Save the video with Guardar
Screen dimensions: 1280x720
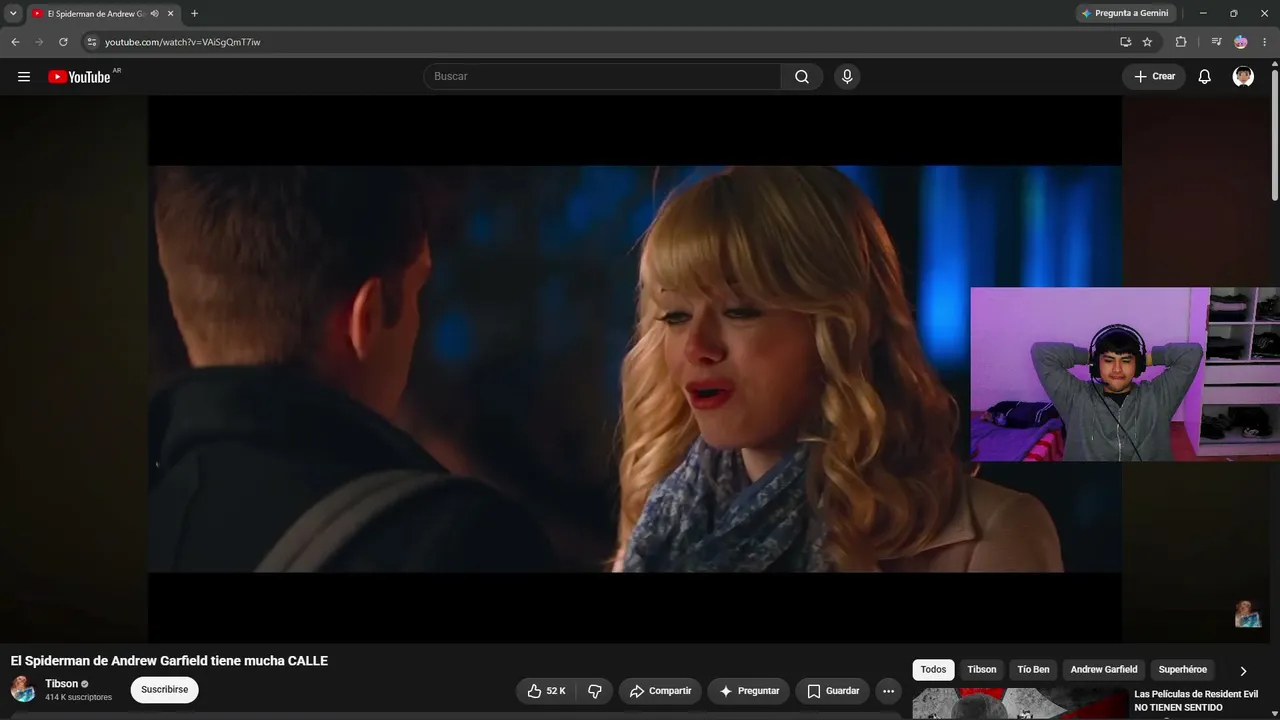(x=833, y=691)
